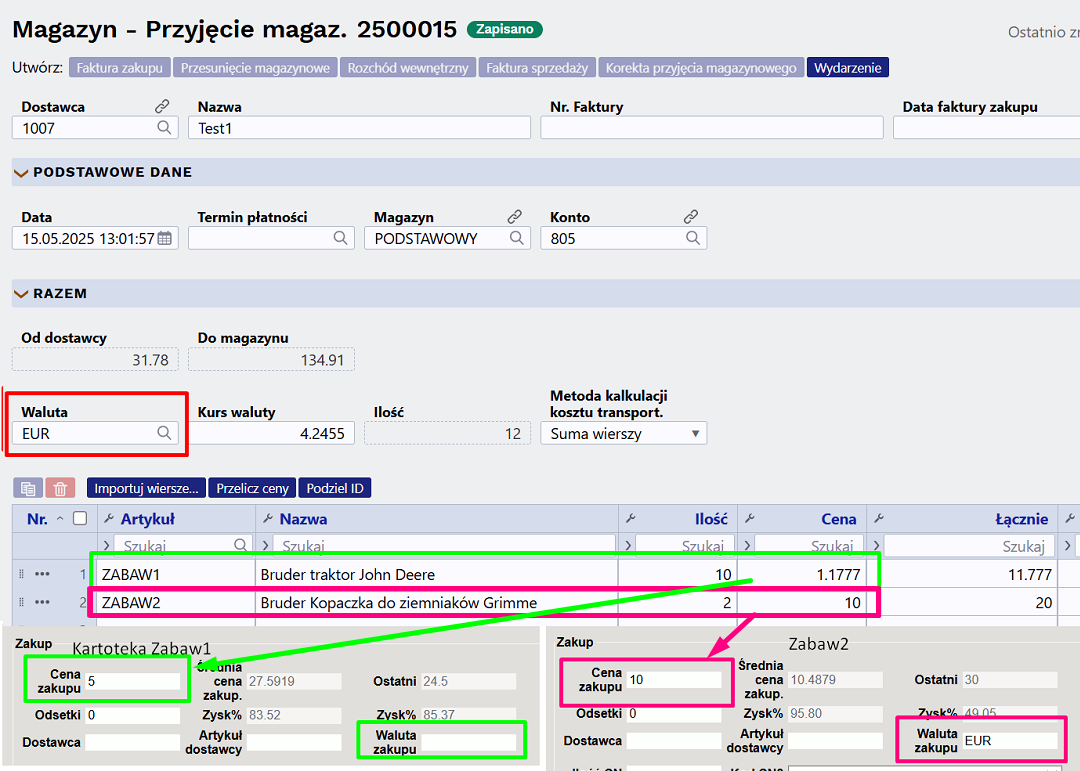Open calendar picker in the Data field
The height and width of the screenshot is (771, 1080).
[x=165, y=238]
